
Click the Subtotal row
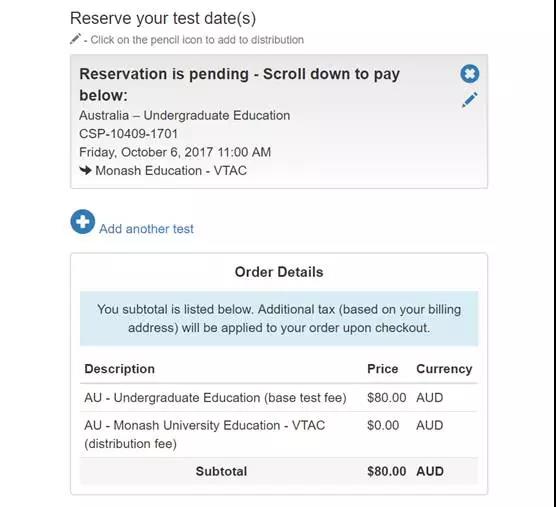pyautogui.click(x=279, y=471)
